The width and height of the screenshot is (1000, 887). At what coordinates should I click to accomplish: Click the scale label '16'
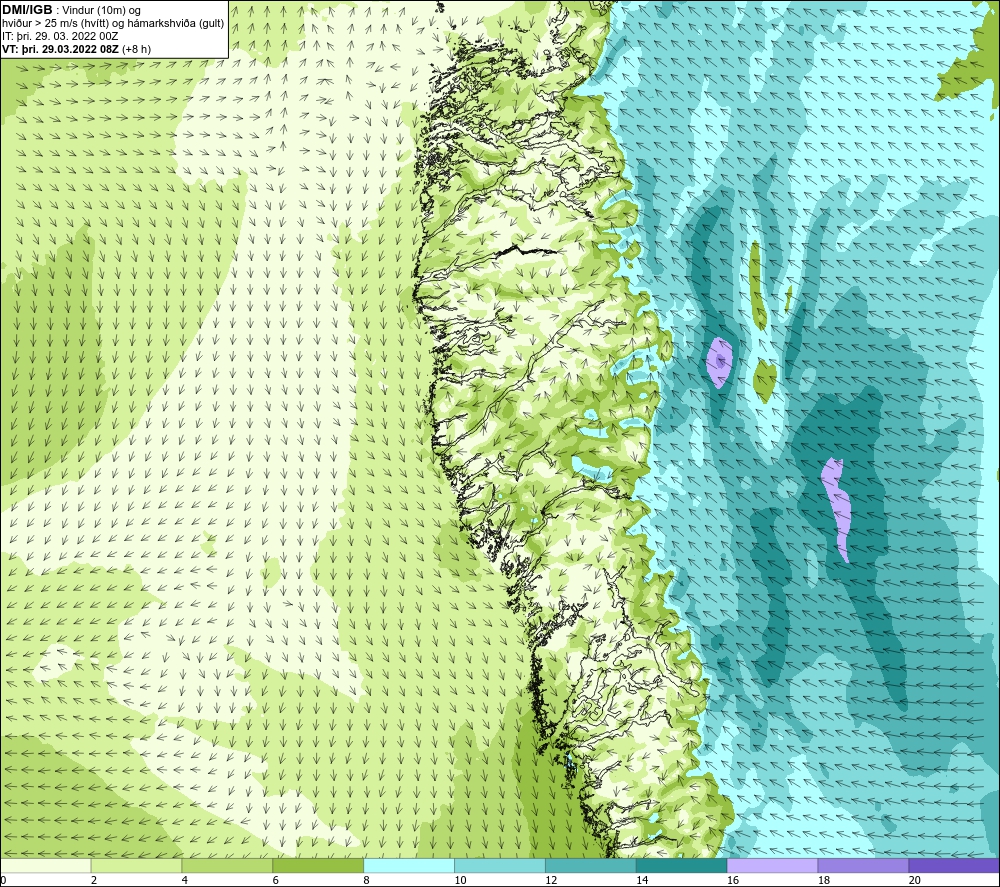[x=733, y=880]
